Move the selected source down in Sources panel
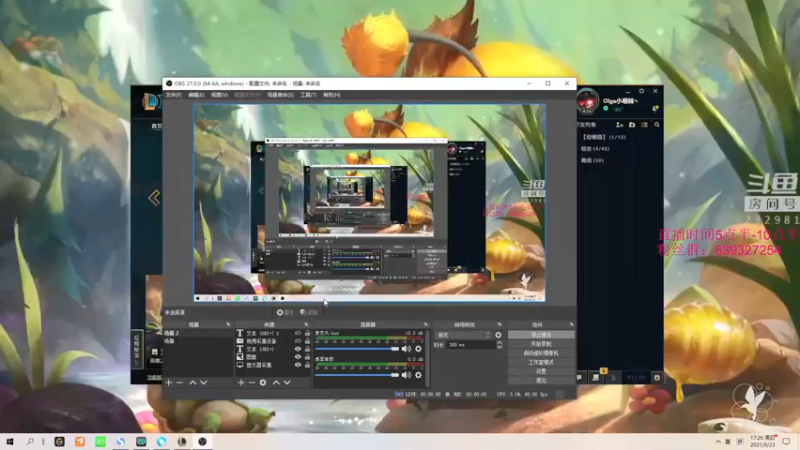 [x=287, y=383]
